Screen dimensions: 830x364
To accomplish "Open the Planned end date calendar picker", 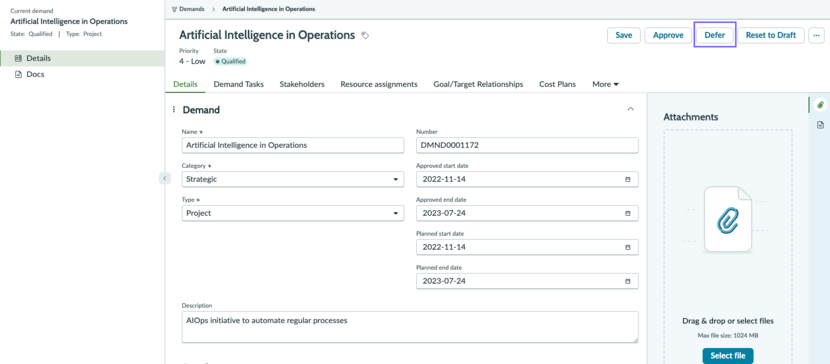I will point(628,281).
